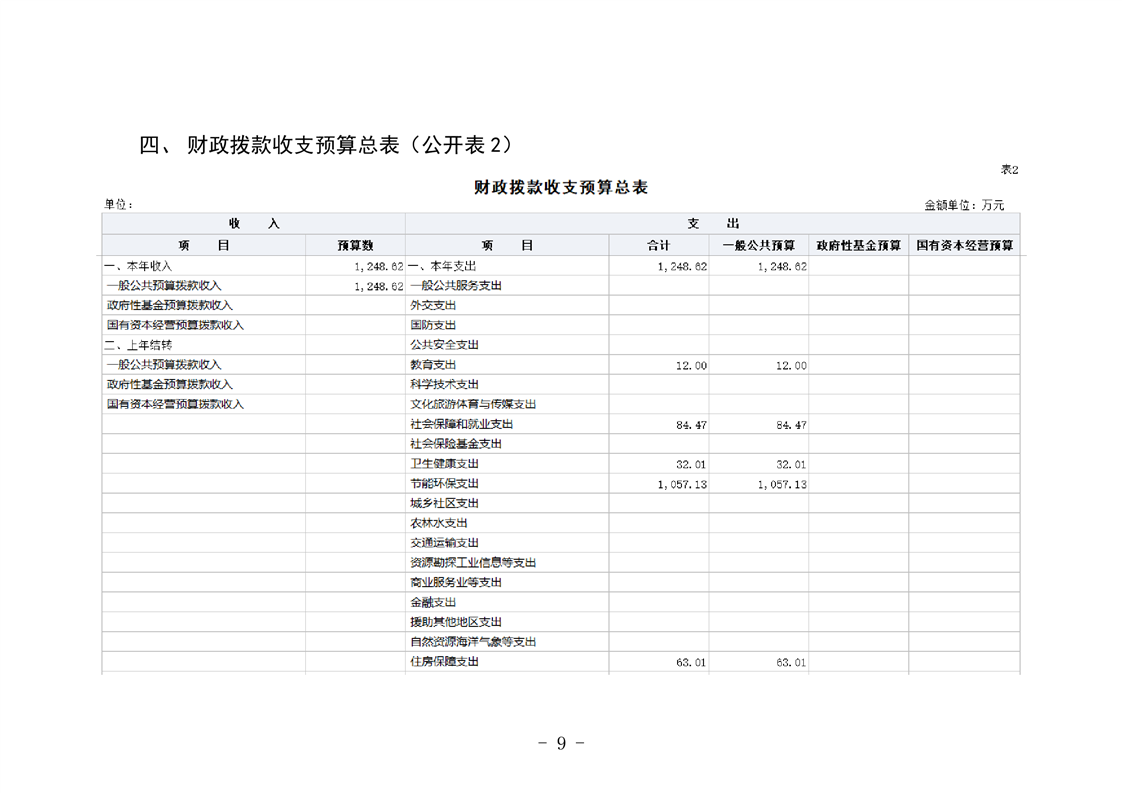1122x793 pixels.
Task: Click the 单位： label
Action: pos(119,205)
